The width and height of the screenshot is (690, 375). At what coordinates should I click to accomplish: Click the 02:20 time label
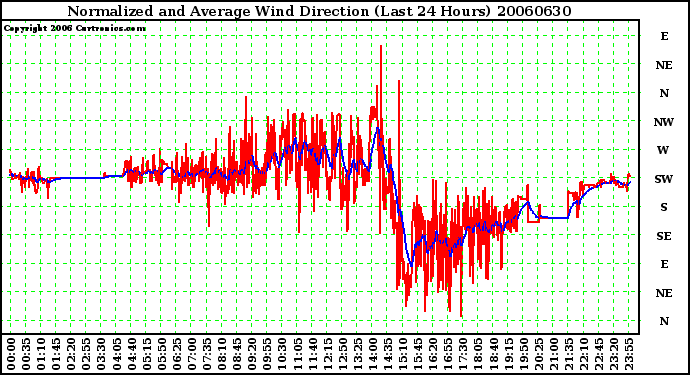71,354
